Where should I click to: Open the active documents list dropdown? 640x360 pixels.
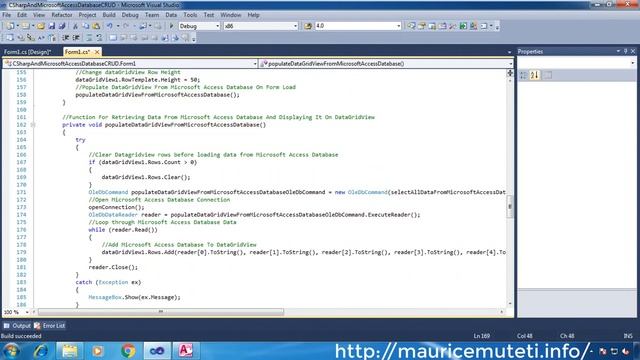509,52
